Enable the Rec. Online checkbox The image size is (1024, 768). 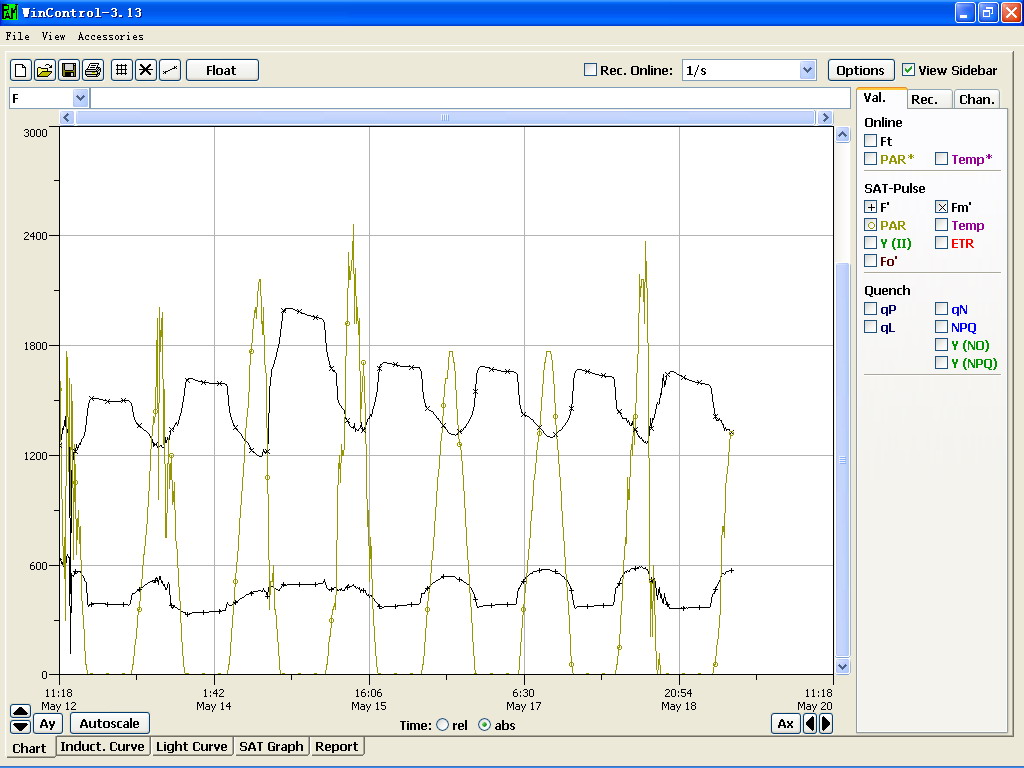pyautogui.click(x=591, y=70)
